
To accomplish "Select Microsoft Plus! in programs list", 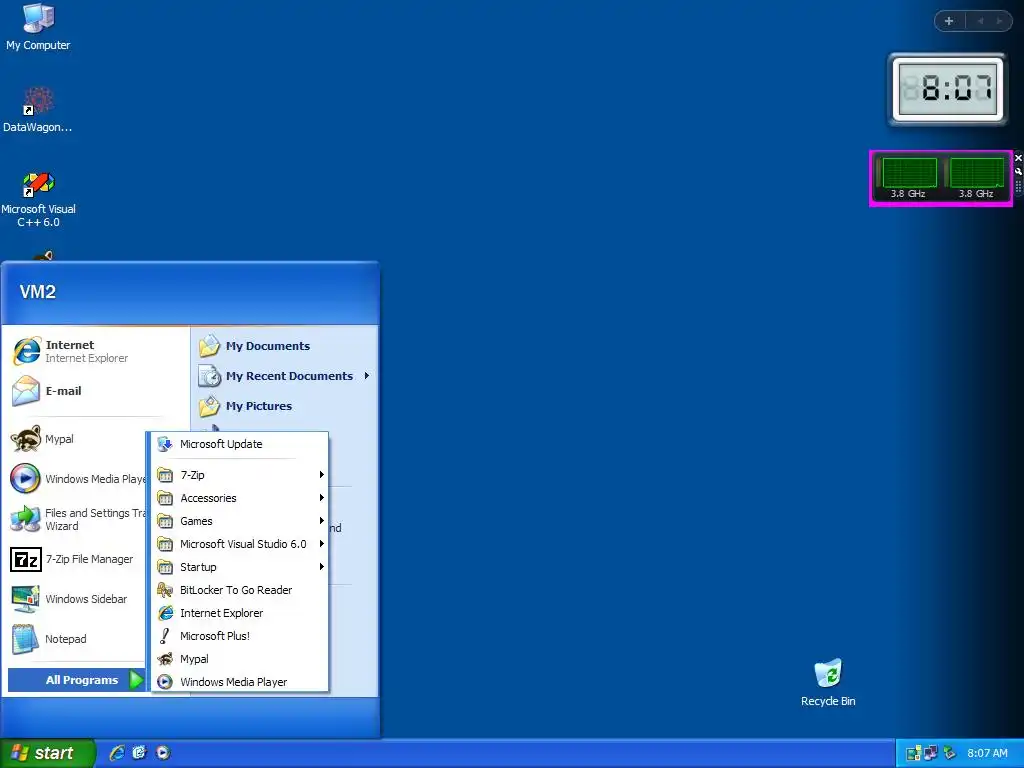I will coord(240,636).
